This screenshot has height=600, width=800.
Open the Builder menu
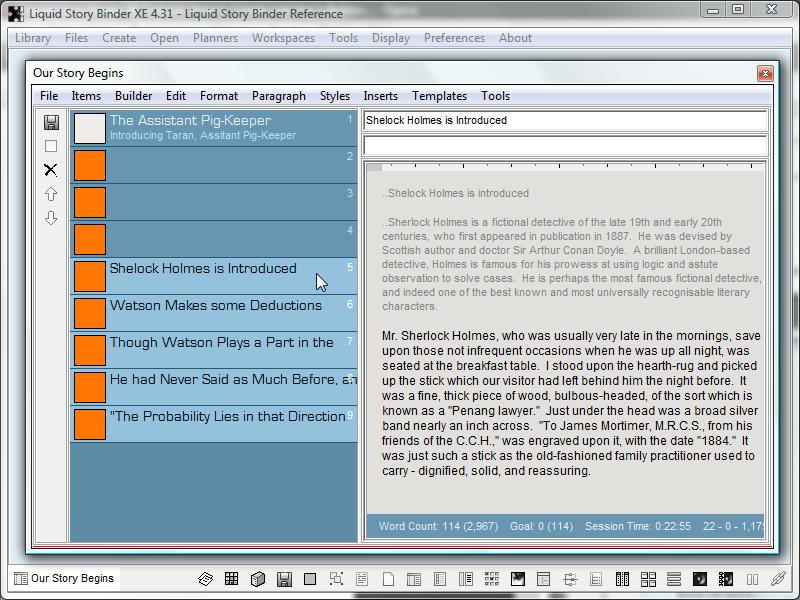pyautogui.click(x=133, y=96)
